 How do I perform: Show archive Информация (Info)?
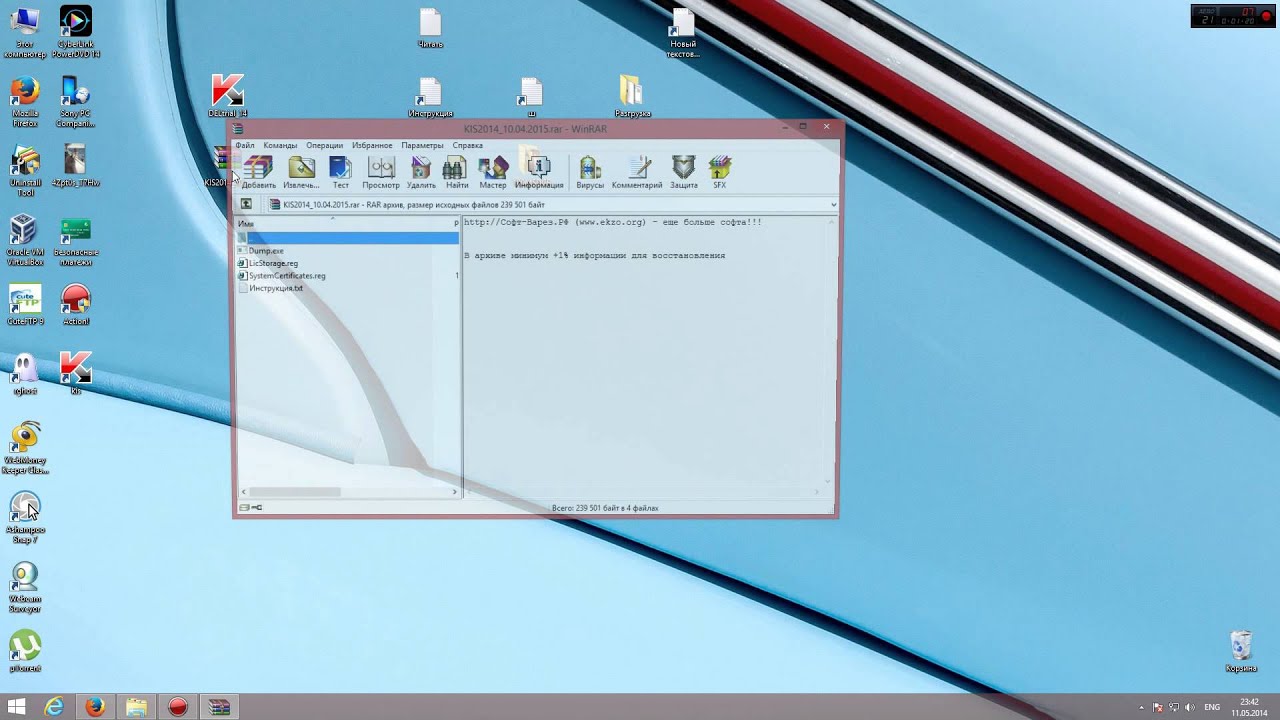coord(539,171)
